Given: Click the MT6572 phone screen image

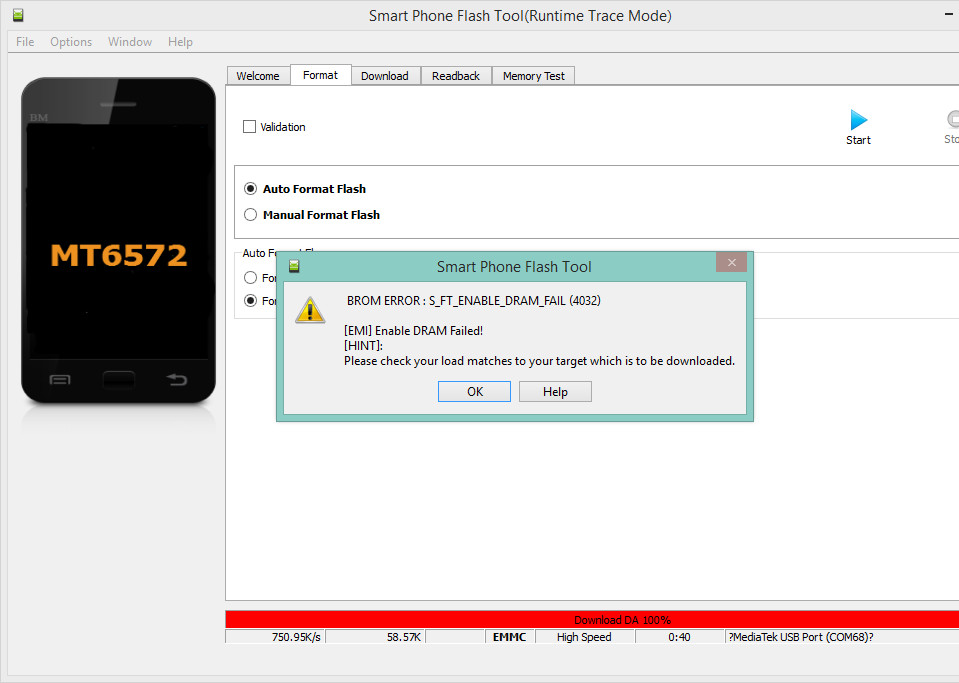Looking at the screenshot, I should point(119,242).
